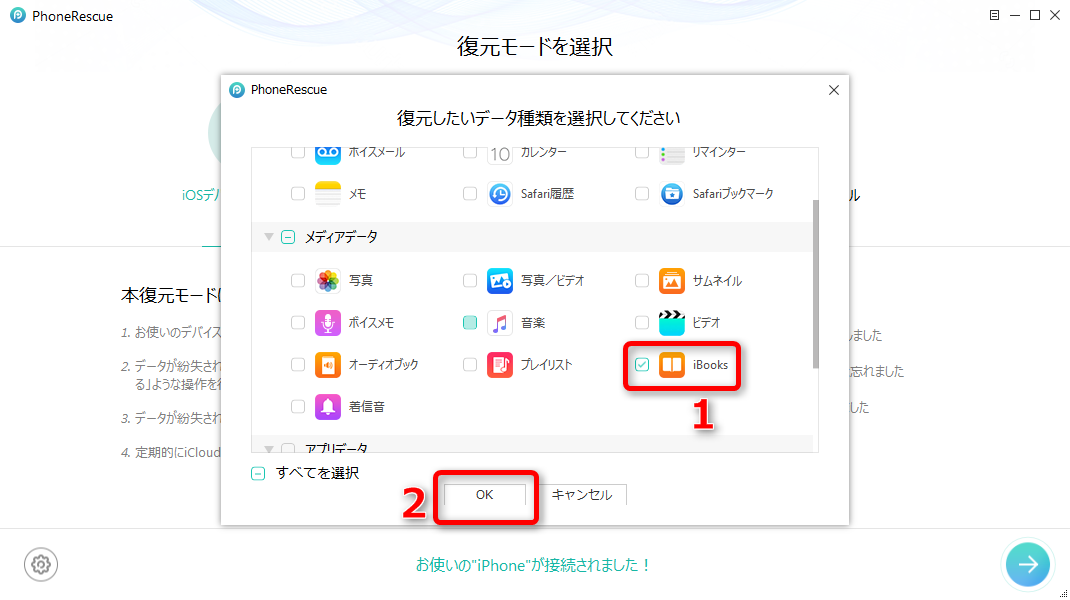Open the main window menu icon
The image size is (1070, 600).
pyautogui.click(x=994, y=15)
